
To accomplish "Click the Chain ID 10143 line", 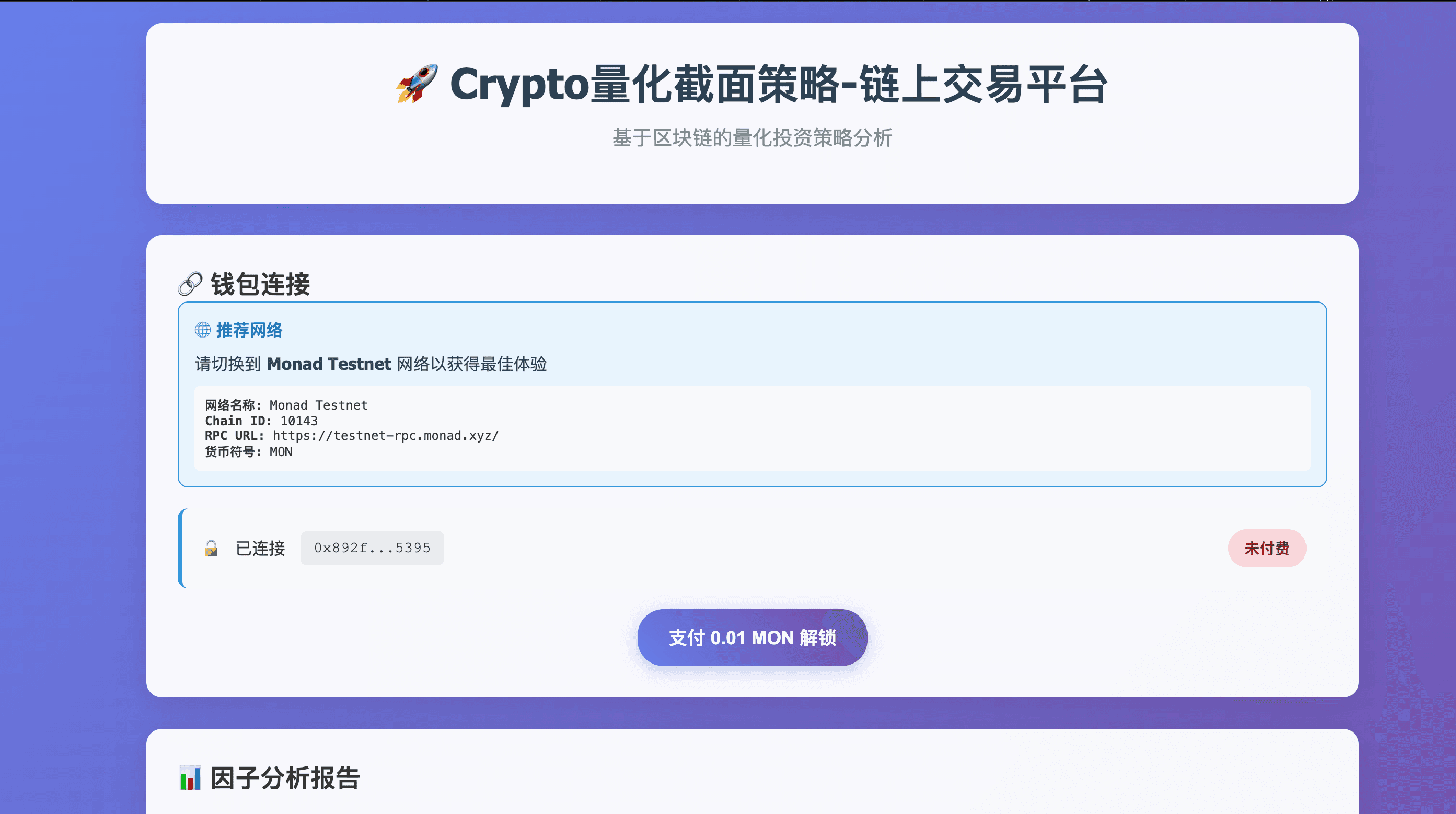I will pyautogui.click(x=261, y=421).
